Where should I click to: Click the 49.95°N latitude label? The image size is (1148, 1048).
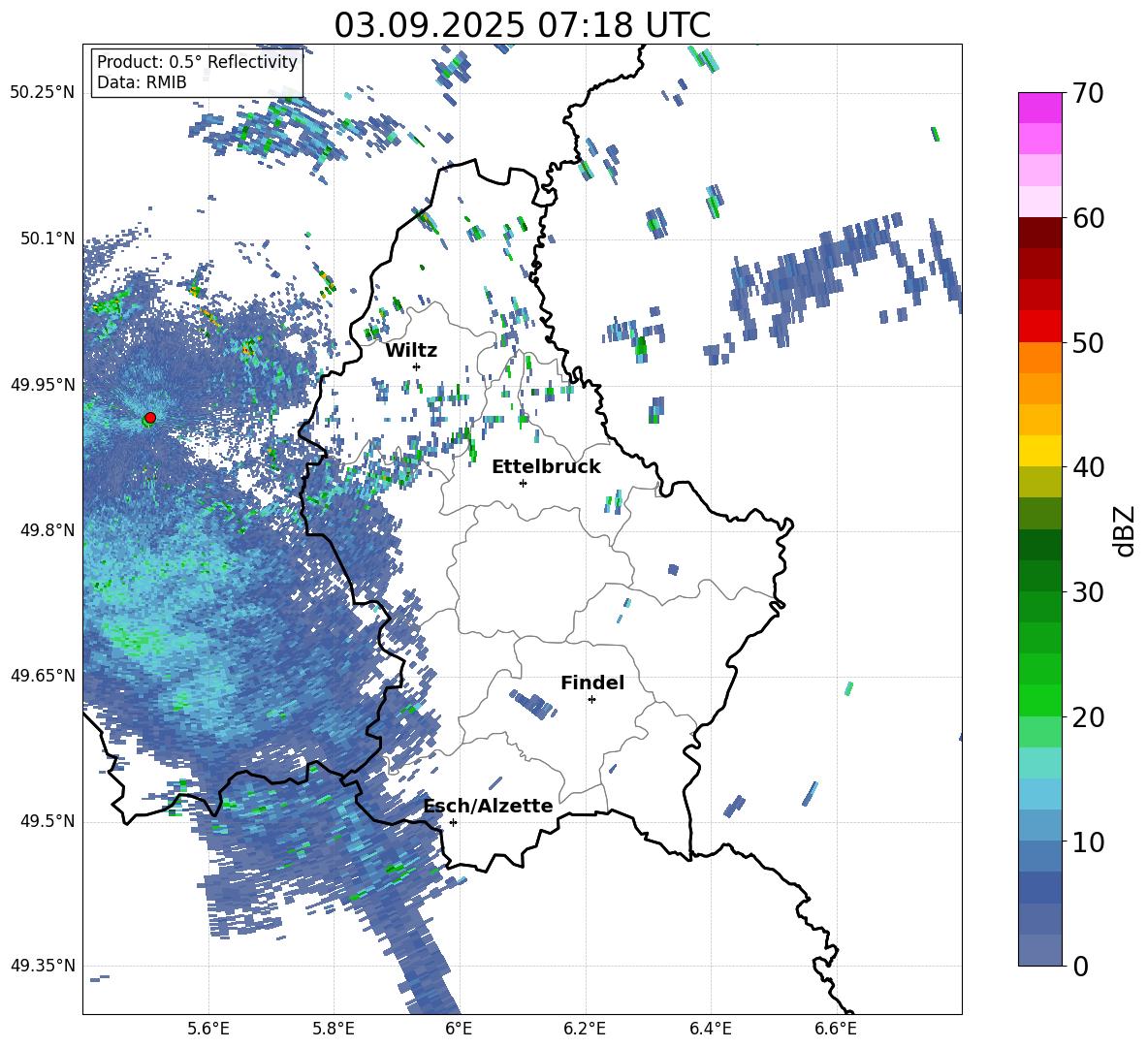[43, 384]
